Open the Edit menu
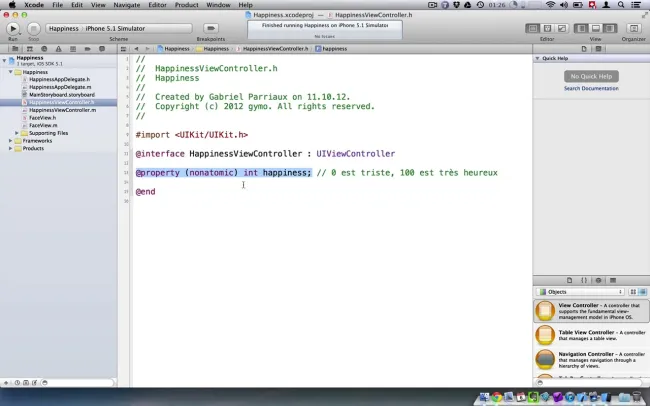The width and height of the screenshot is (650, 406). 77,5
